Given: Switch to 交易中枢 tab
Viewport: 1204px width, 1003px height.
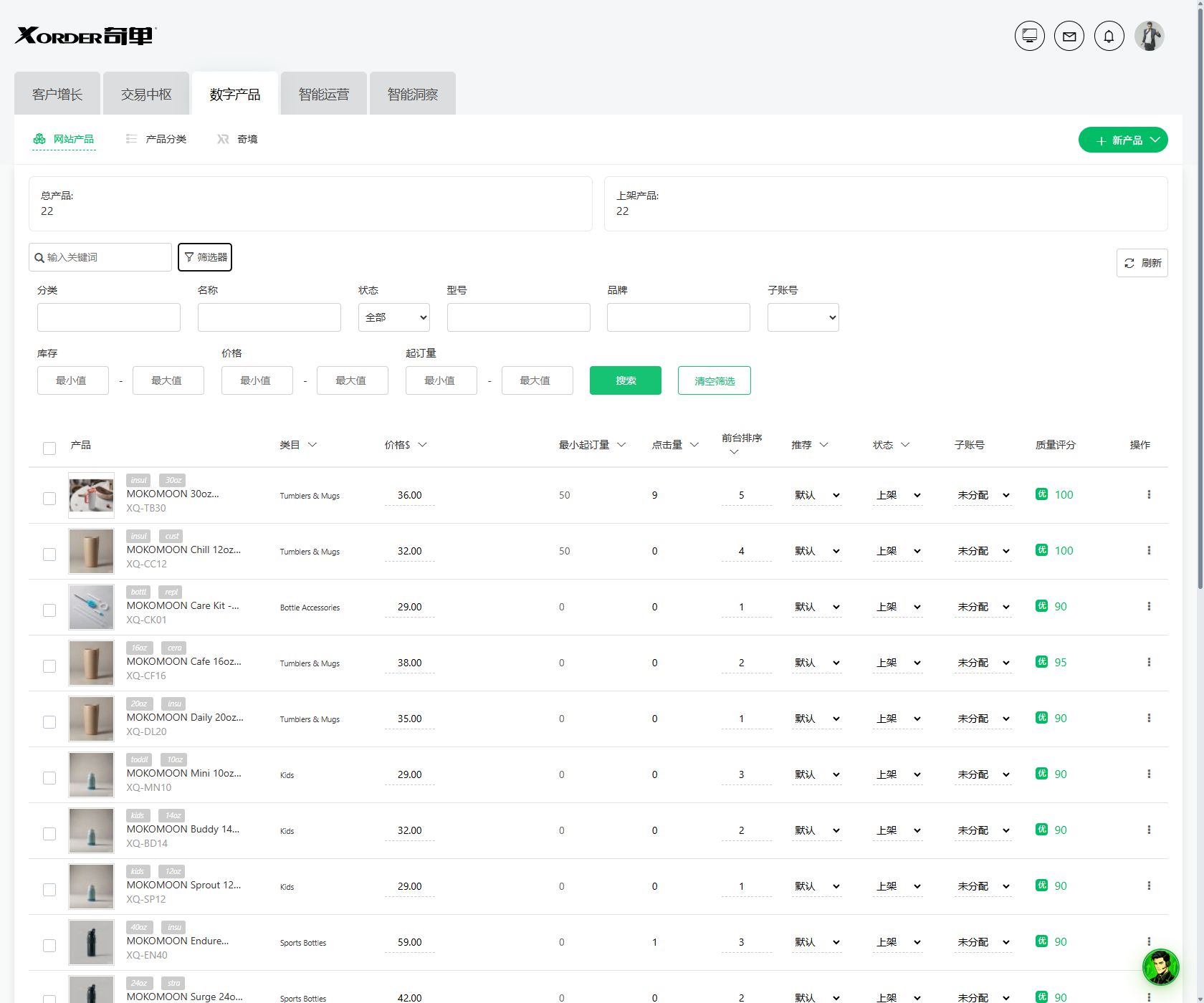Looking at the screenshot, I should coord(146,94).
